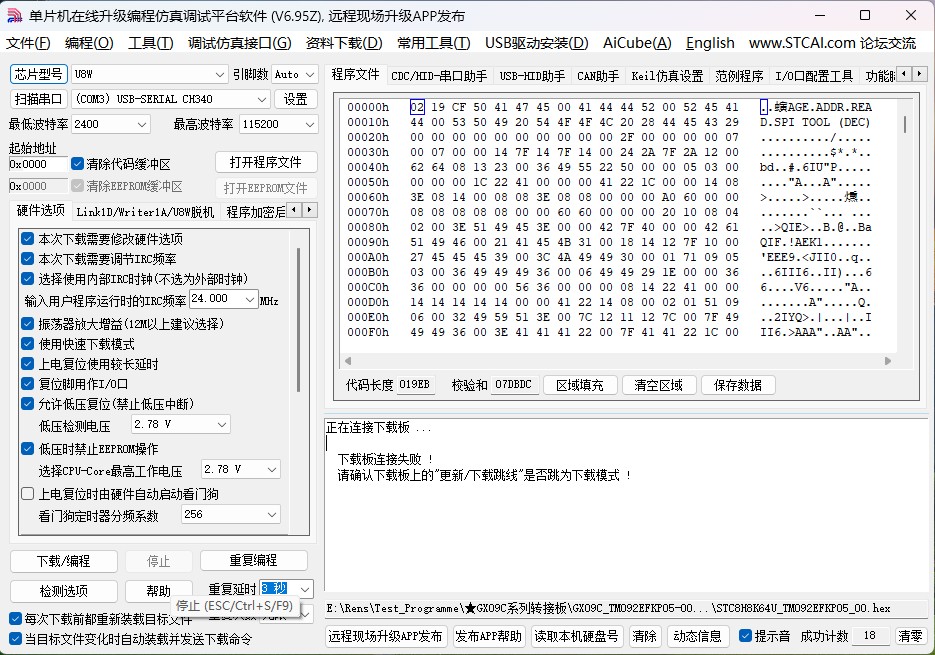Enable 上电复位时由硬件自动启动看门狗 checkbox
Viewport: 935px width, 655px height.
(x=27, y=494)
